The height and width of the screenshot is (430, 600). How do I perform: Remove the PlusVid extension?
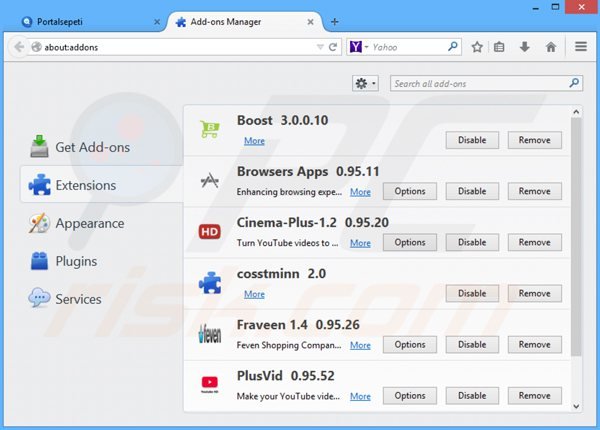coord(535,396)
